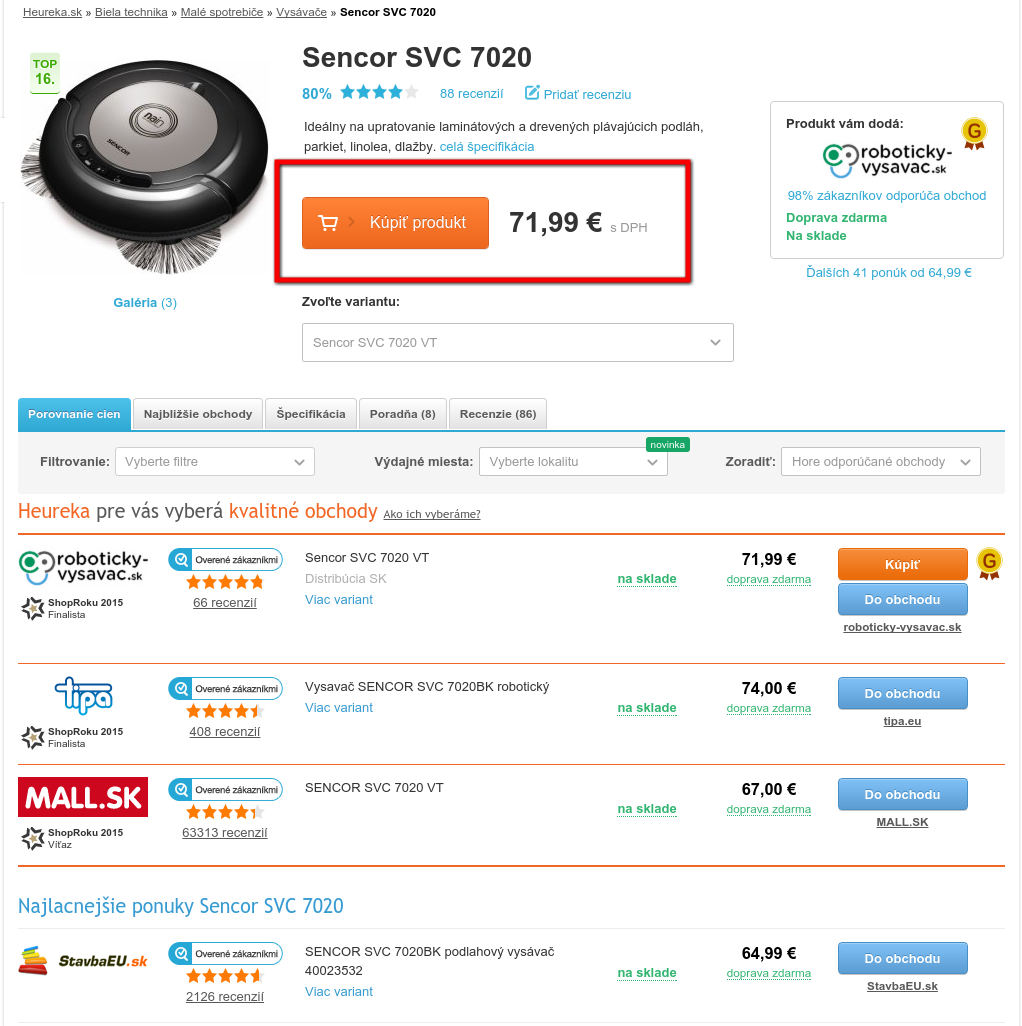This screenshot has width=1022, height=1026.
Task: Open the Najbližšie obchody tab
Action: click(x=198, y=414)
